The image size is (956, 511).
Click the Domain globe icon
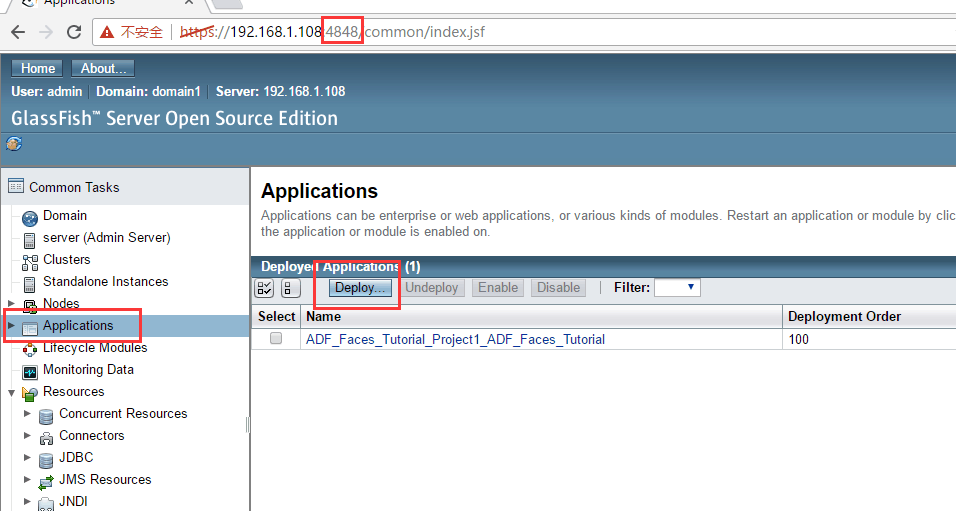click(x=30, y=218)
